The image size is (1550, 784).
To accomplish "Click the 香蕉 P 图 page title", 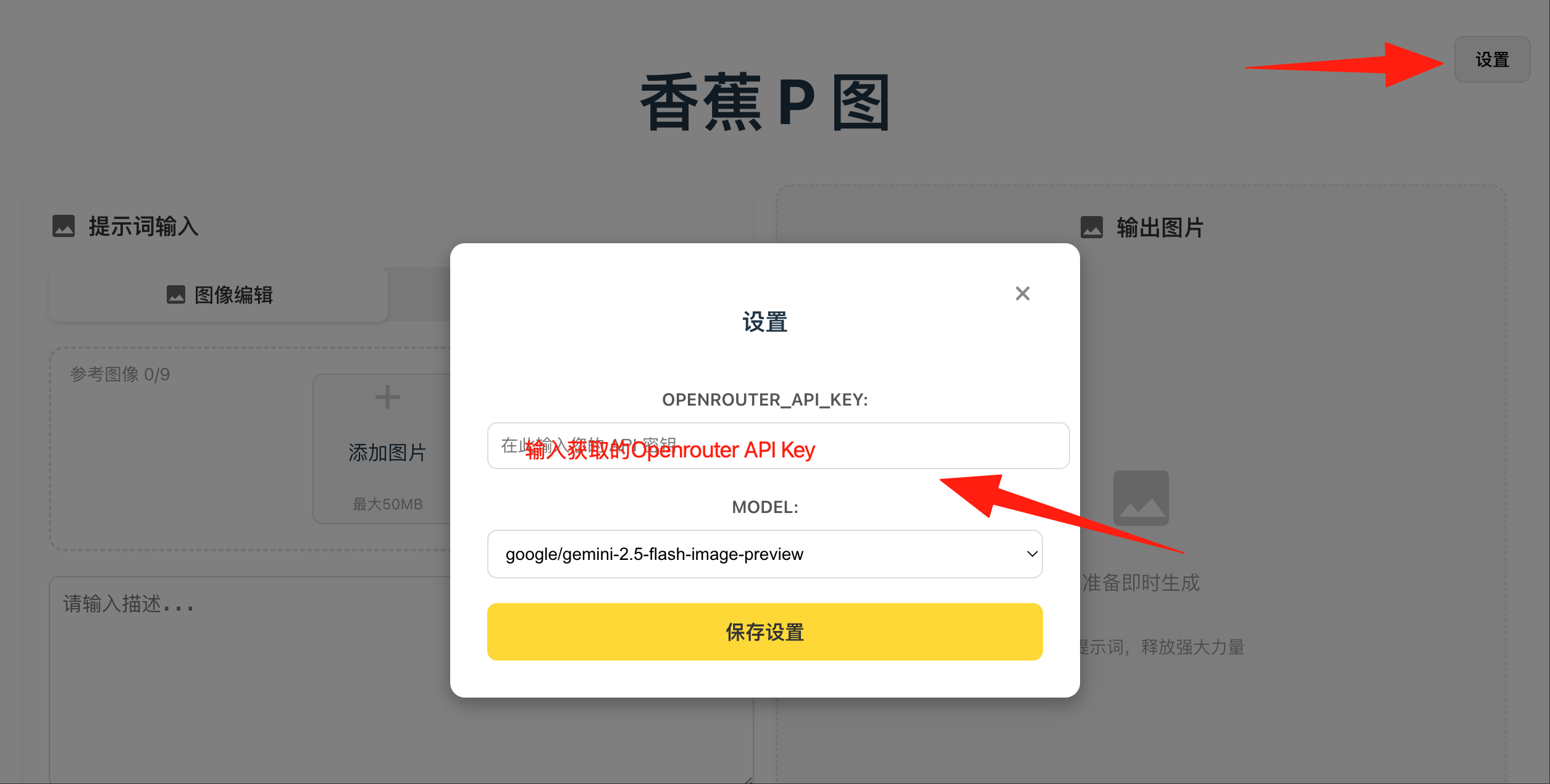I will 765,102.
